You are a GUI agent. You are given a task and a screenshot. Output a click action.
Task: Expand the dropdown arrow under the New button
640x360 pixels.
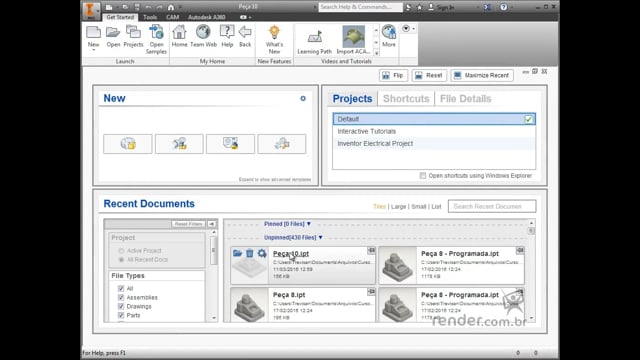[x=93, y=50]
